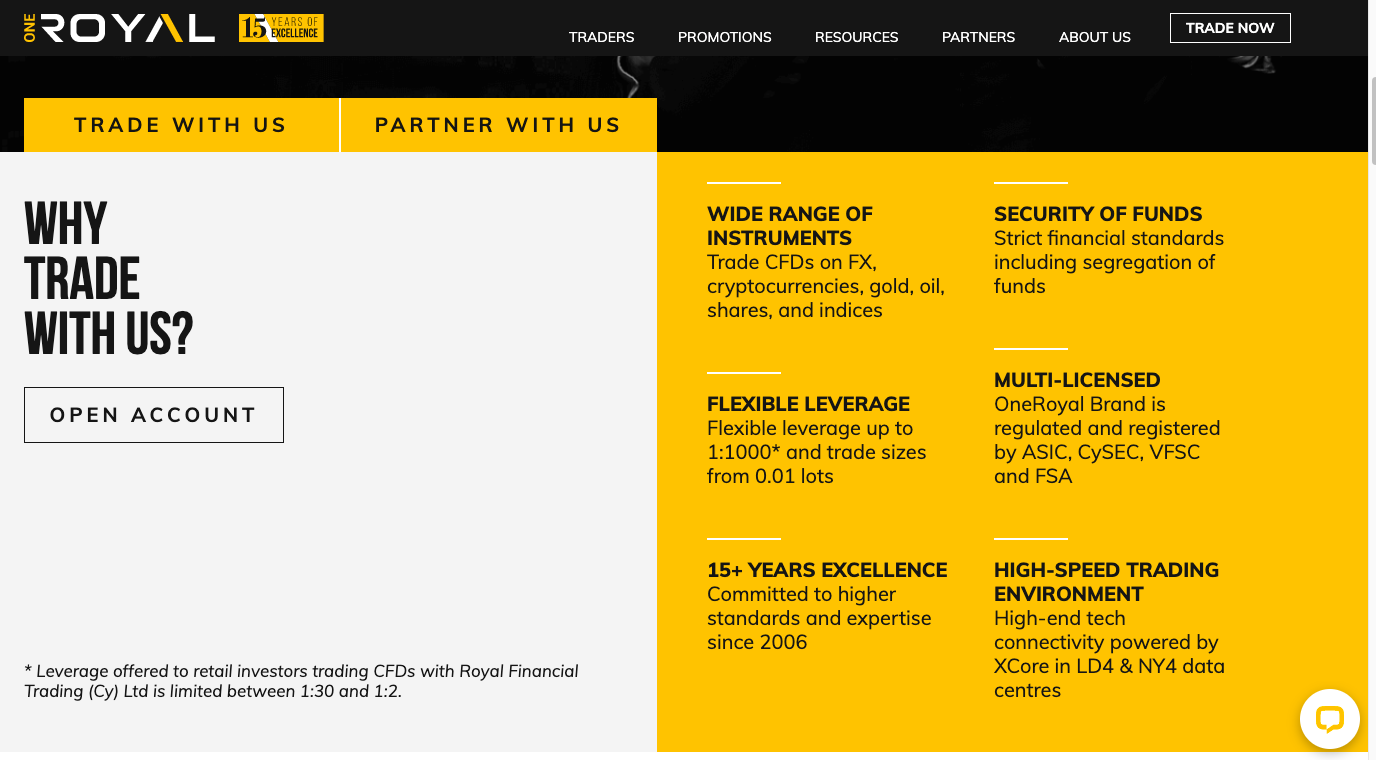
Task: Click the Wide Range of Instruments heading
Action: (x=790, y=226)
